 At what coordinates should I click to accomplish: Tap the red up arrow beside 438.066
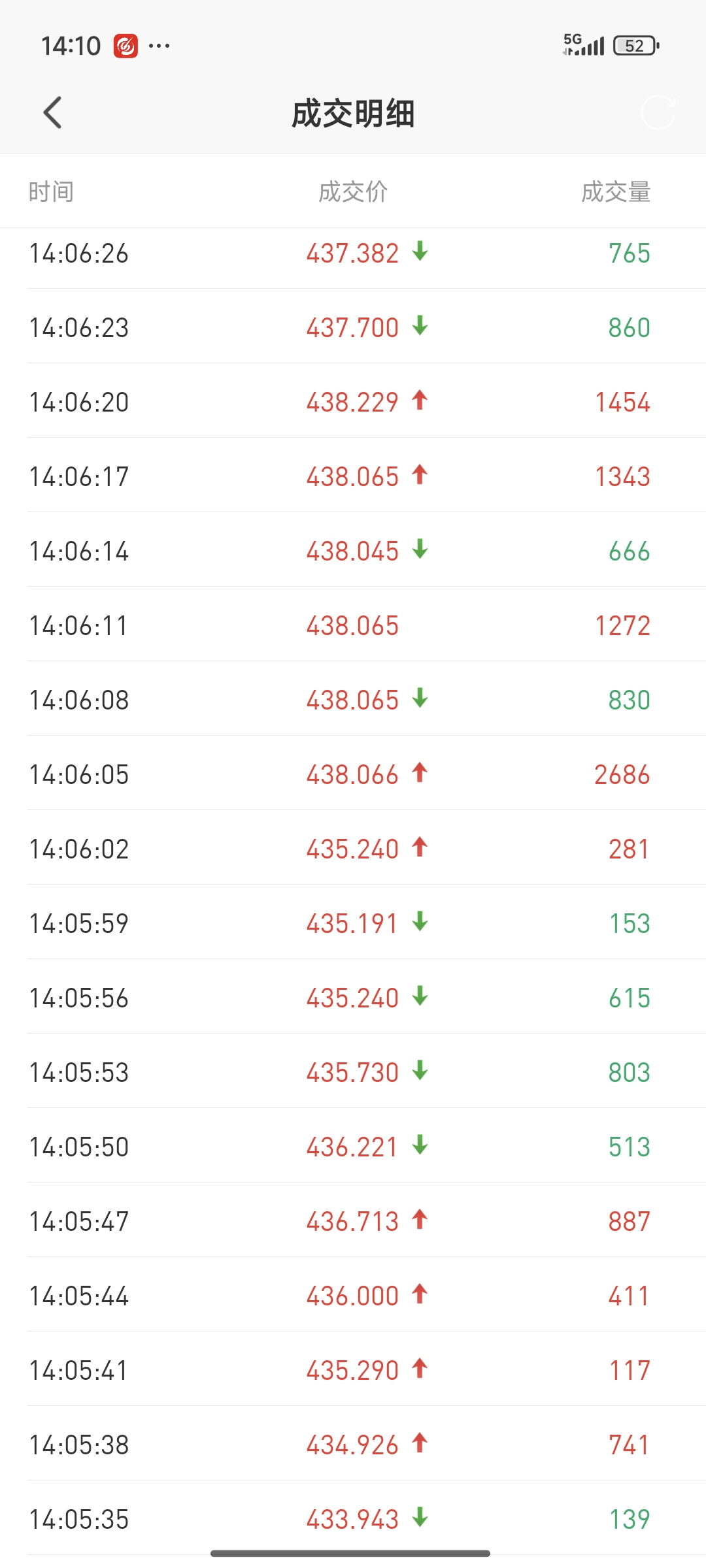coord(420,772)
